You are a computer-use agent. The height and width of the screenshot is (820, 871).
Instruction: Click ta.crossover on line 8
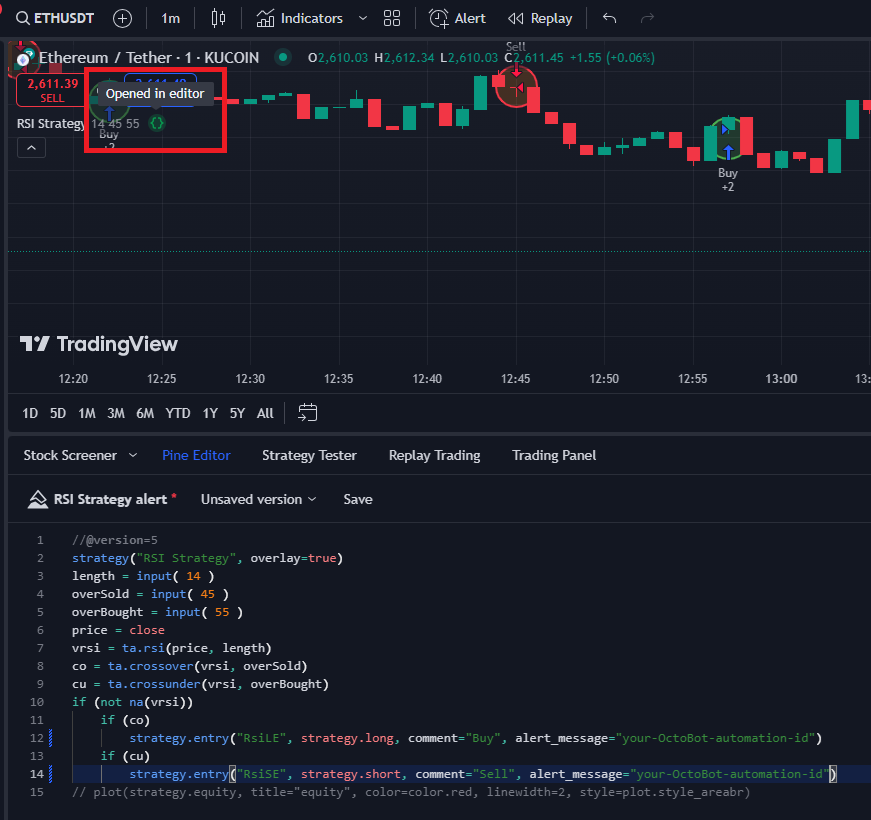tap(151, 666)
